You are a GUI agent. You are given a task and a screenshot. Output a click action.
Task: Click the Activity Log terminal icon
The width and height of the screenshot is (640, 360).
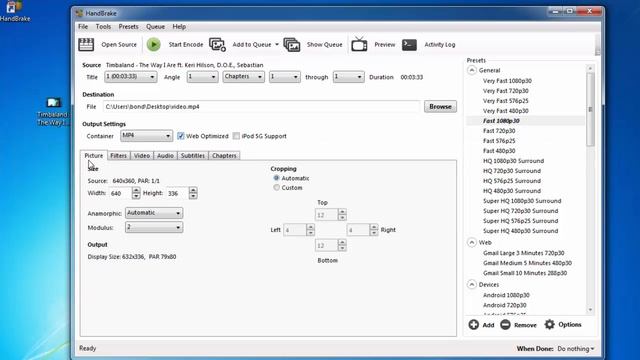click(409, 44)
